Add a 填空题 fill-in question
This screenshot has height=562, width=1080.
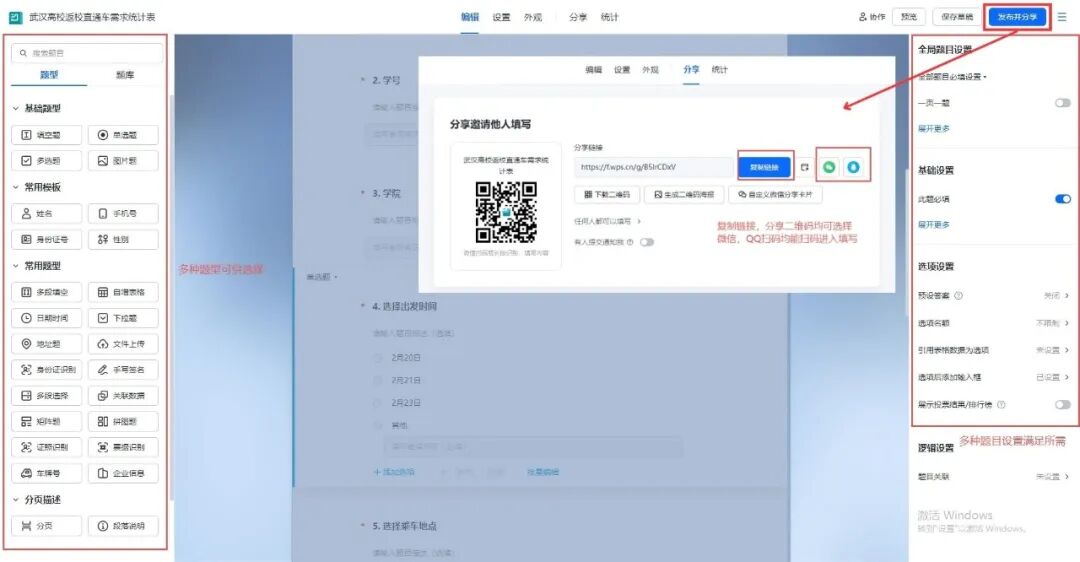click(46, 135)
